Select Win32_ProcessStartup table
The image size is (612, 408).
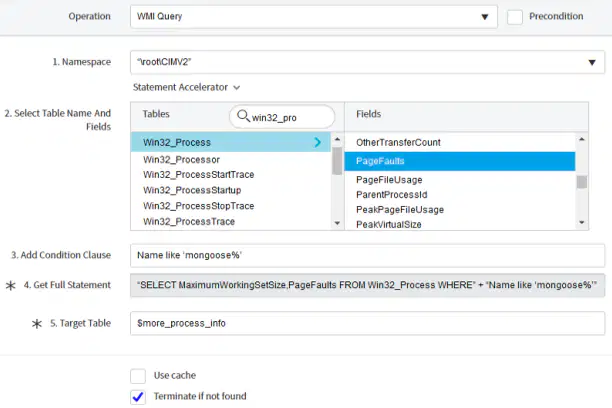tap(192, 190)
